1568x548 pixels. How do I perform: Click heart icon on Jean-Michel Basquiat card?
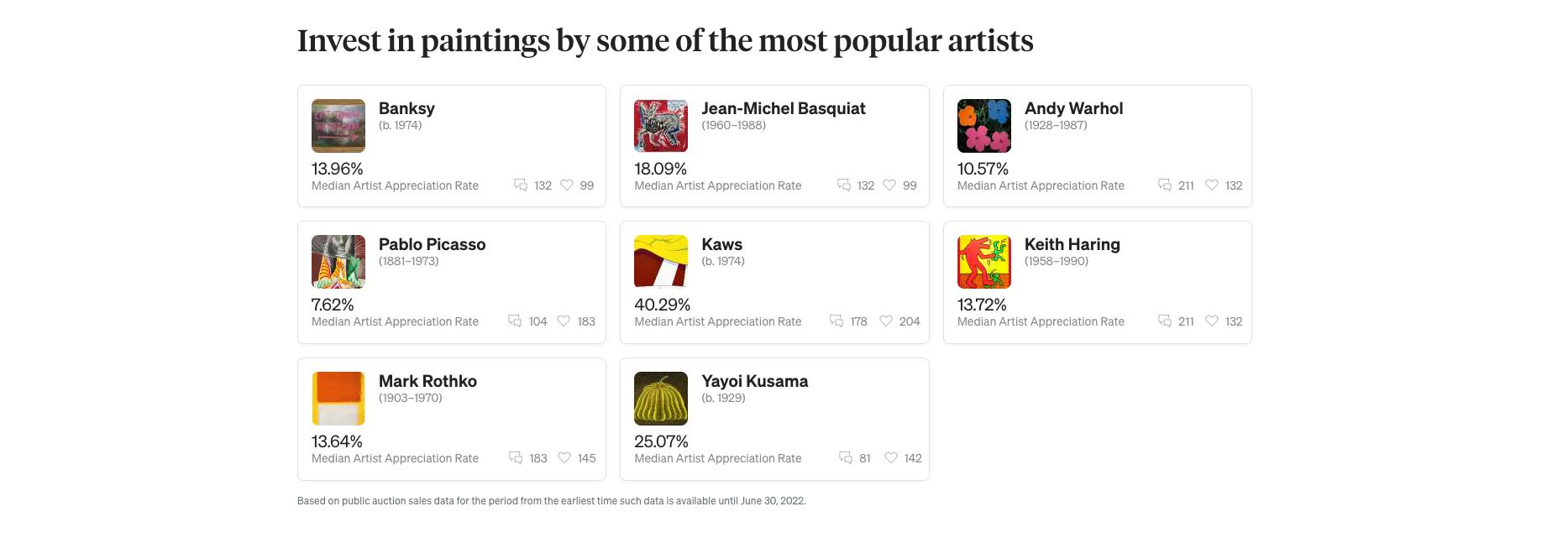point(889,185)
